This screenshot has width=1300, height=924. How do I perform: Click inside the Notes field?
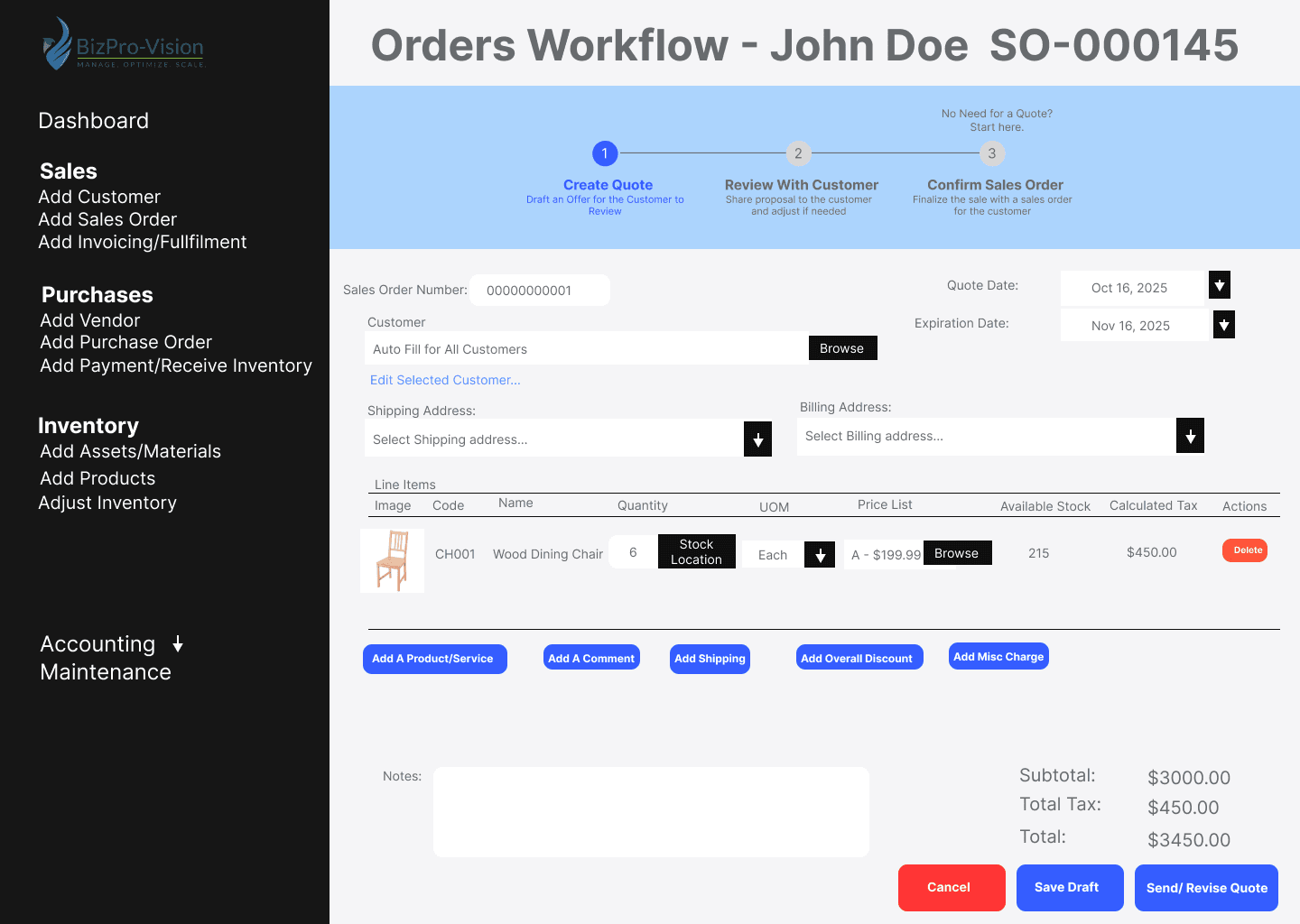(650, 810)
